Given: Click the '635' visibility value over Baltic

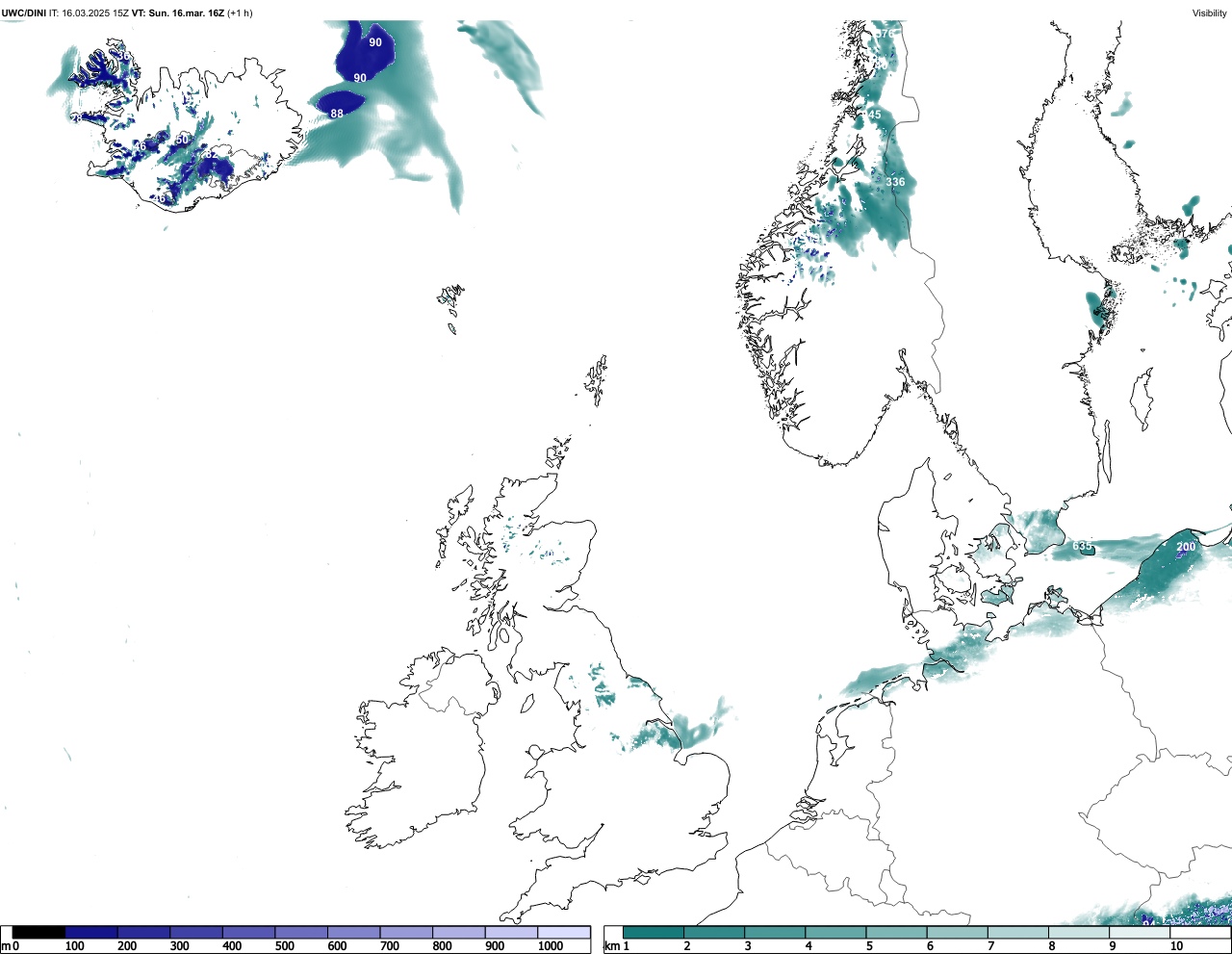Looking at the screenshot, I should click(1083, 546).
